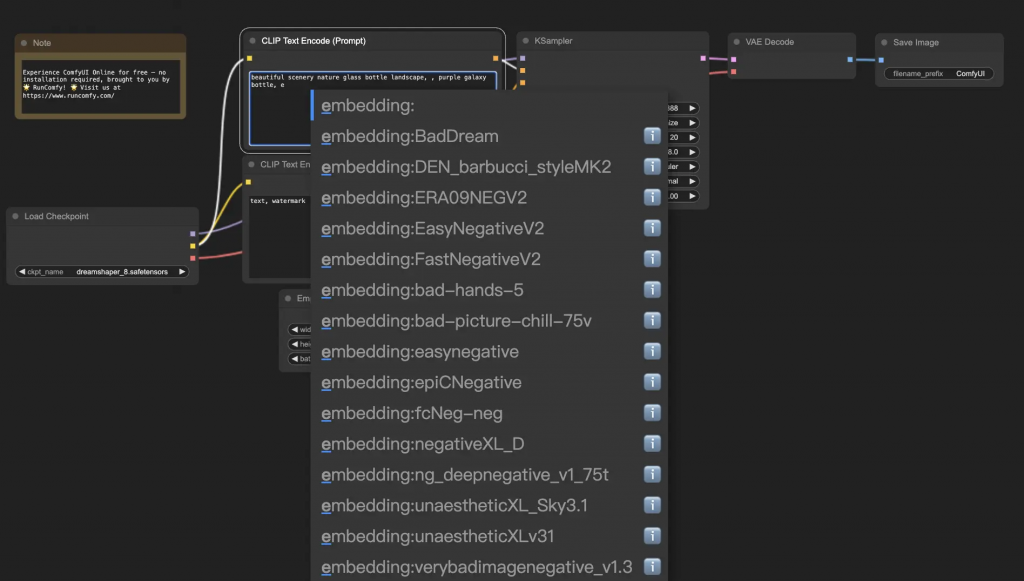Image resolution: width=1024 pixels, height=581 pixels.
Task: Click the Note node text area
Action: tap(100, 87)
